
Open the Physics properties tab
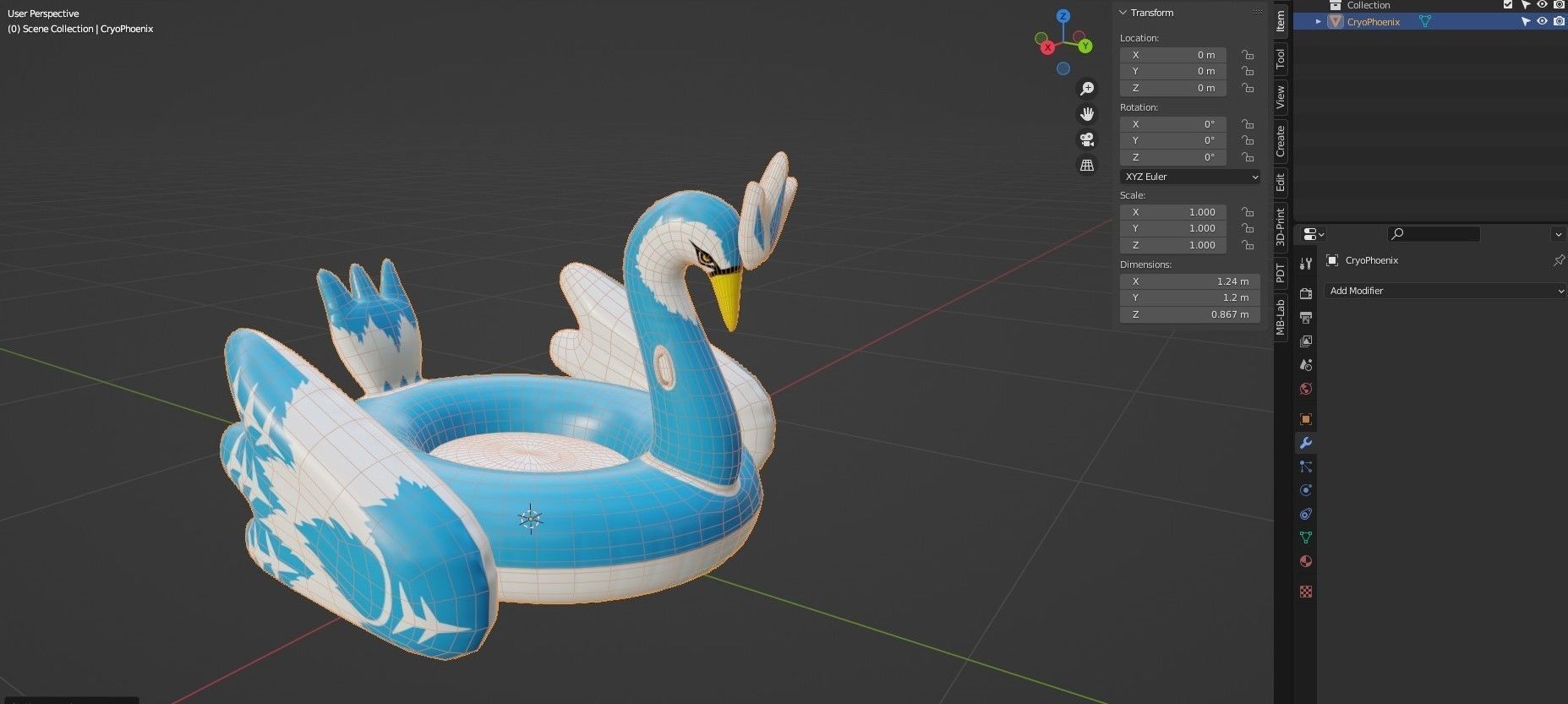click(x=1306, y=490)
